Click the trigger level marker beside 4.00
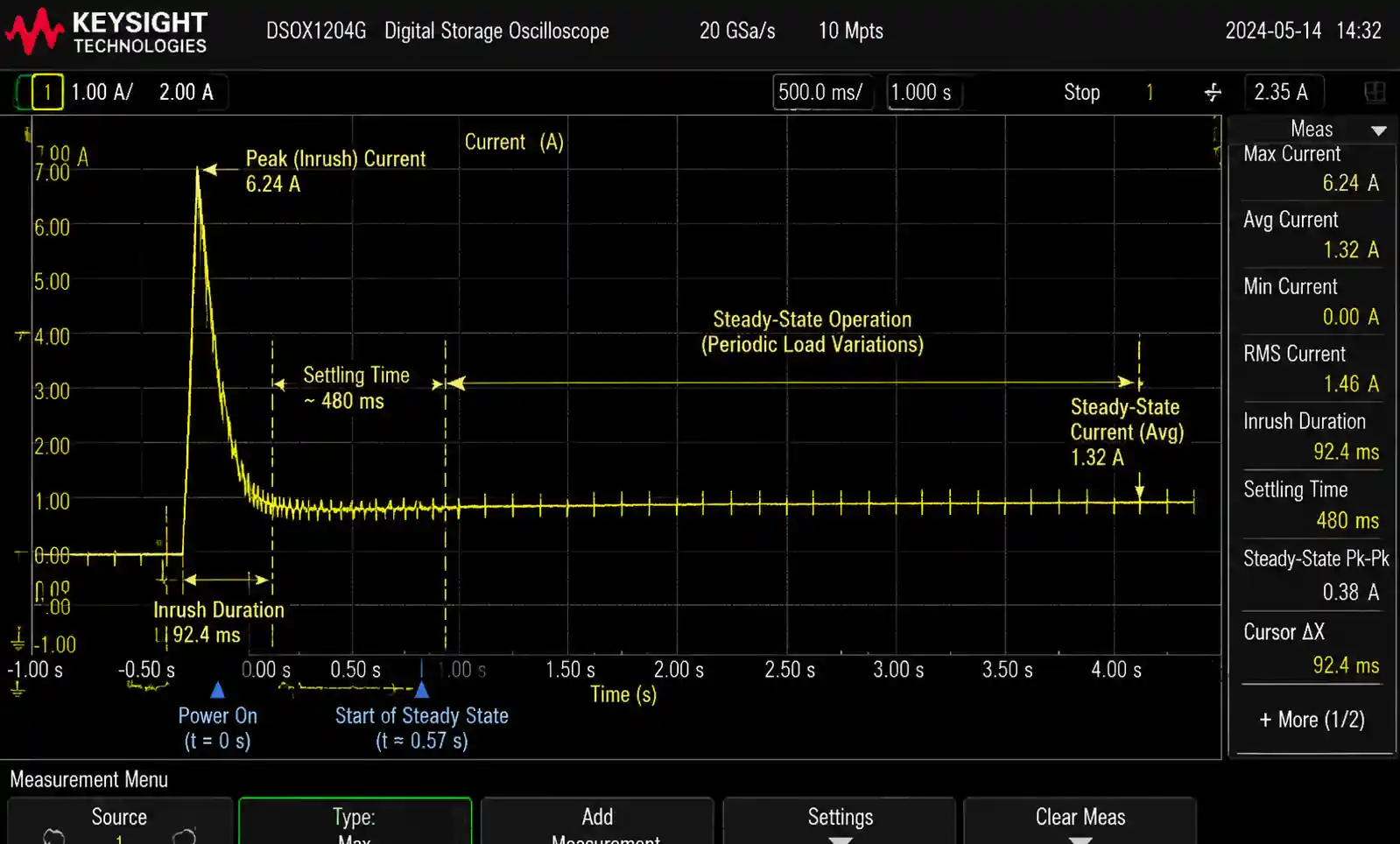This screenshot has width=1400, height=844. coord(22,335)
